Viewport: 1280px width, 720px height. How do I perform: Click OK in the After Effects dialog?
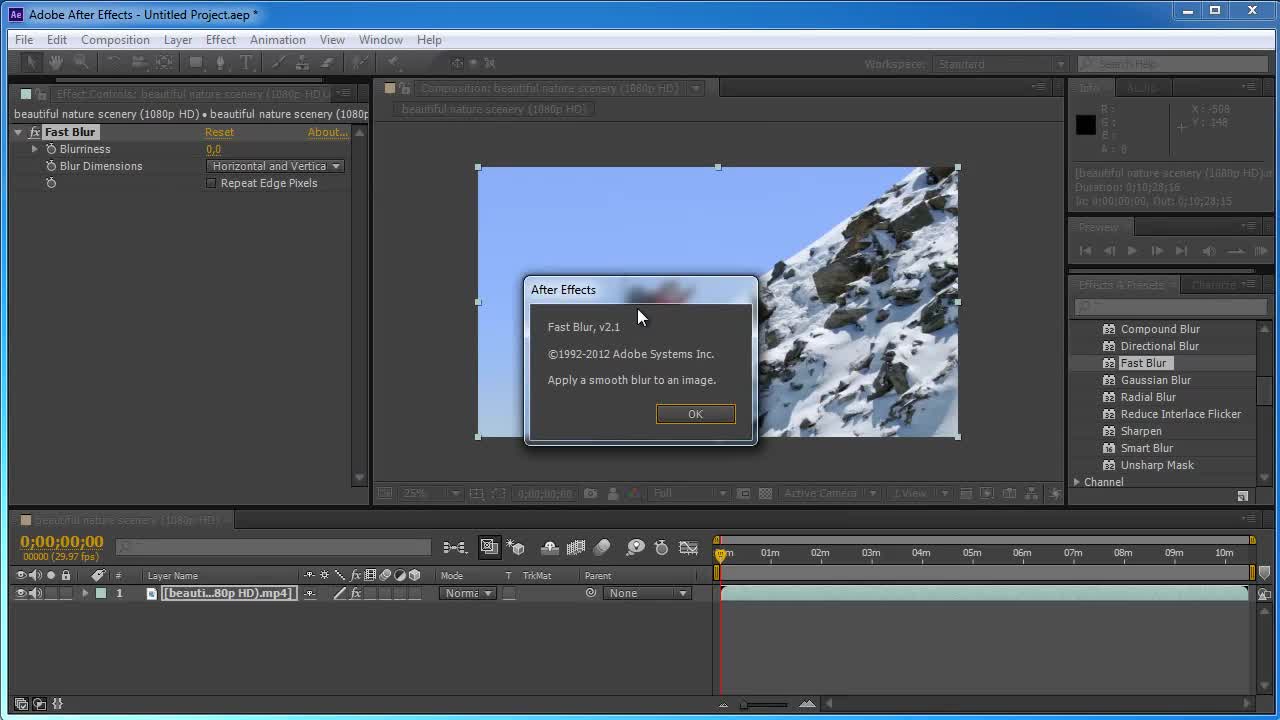tap(695, 414)
